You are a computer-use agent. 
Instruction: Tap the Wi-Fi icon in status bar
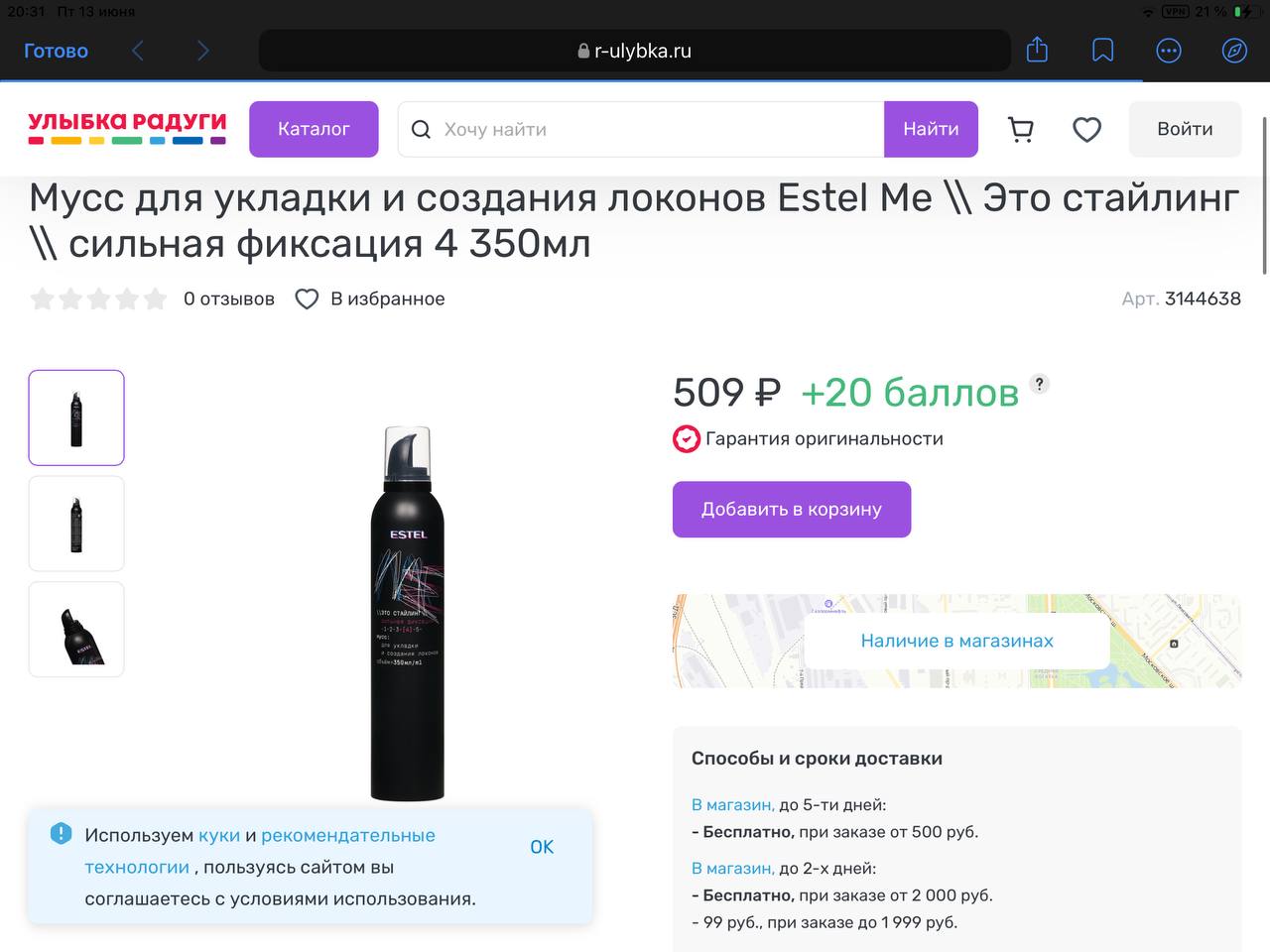[1149, 12]
